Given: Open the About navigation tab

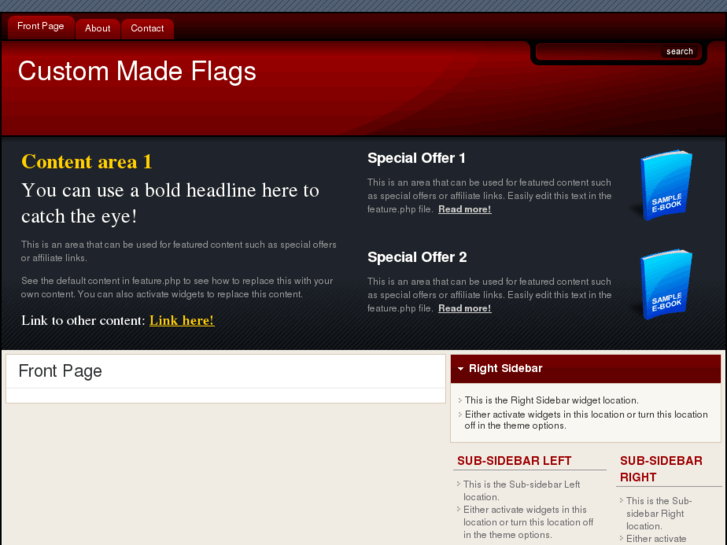Looking at the screenshot, I should point(97,29).
